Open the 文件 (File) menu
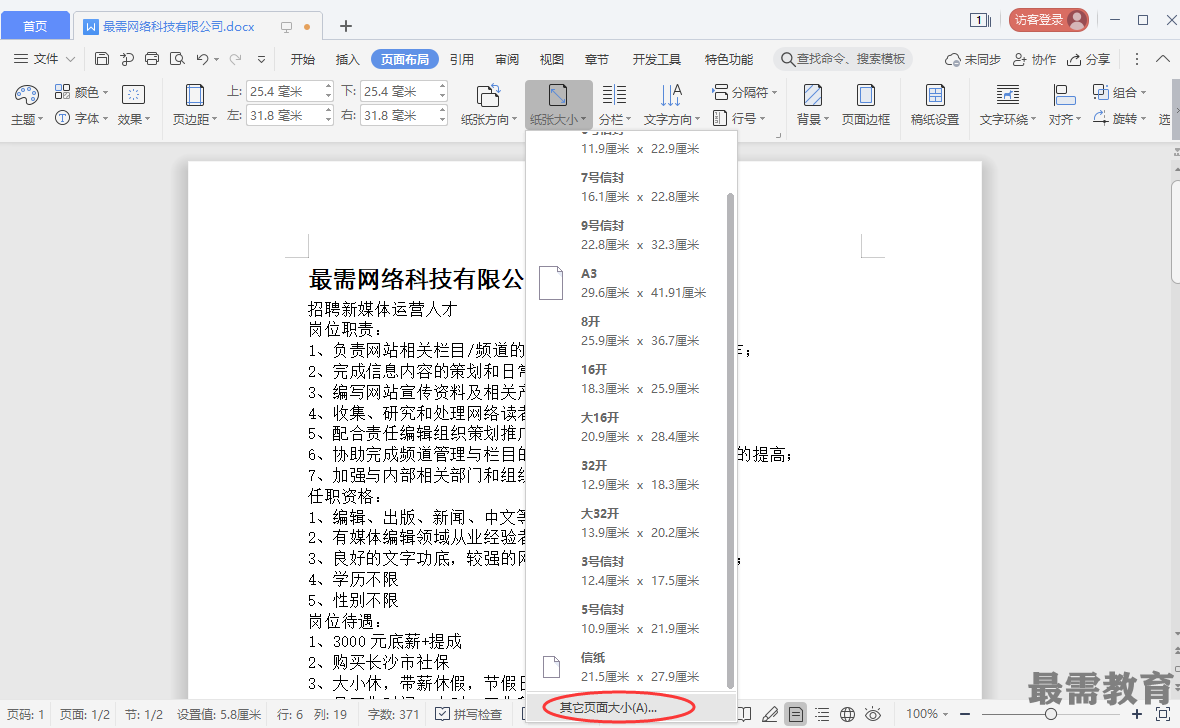1180x728 pixels. (x=44, y=59)
